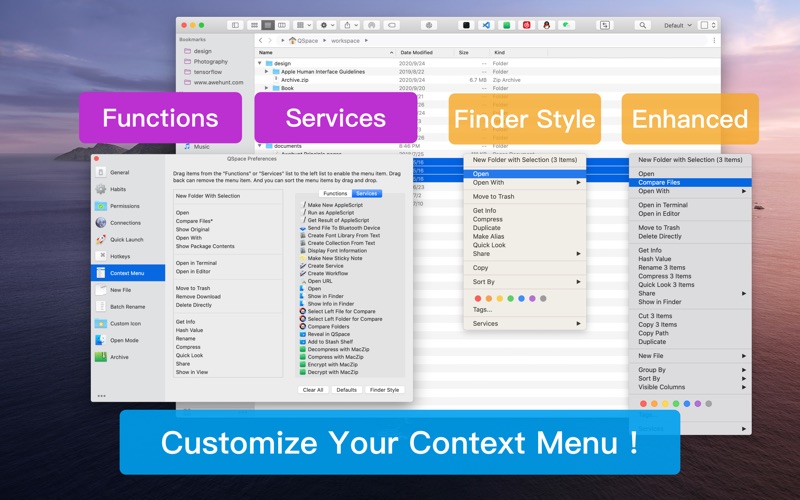800x500 pixels.
Task: Toggle the sidebar icon in QSpace toolbar
Action: point(235,25)
